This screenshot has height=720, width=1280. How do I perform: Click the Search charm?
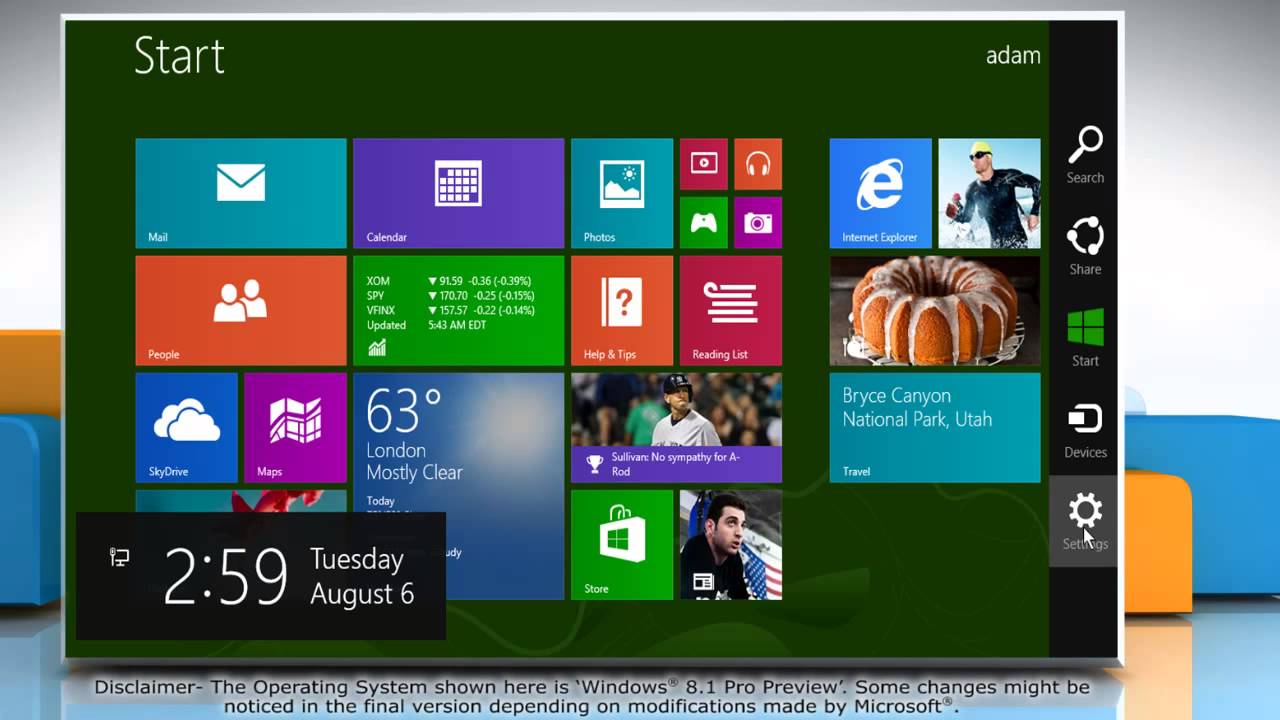(1085, 155)
